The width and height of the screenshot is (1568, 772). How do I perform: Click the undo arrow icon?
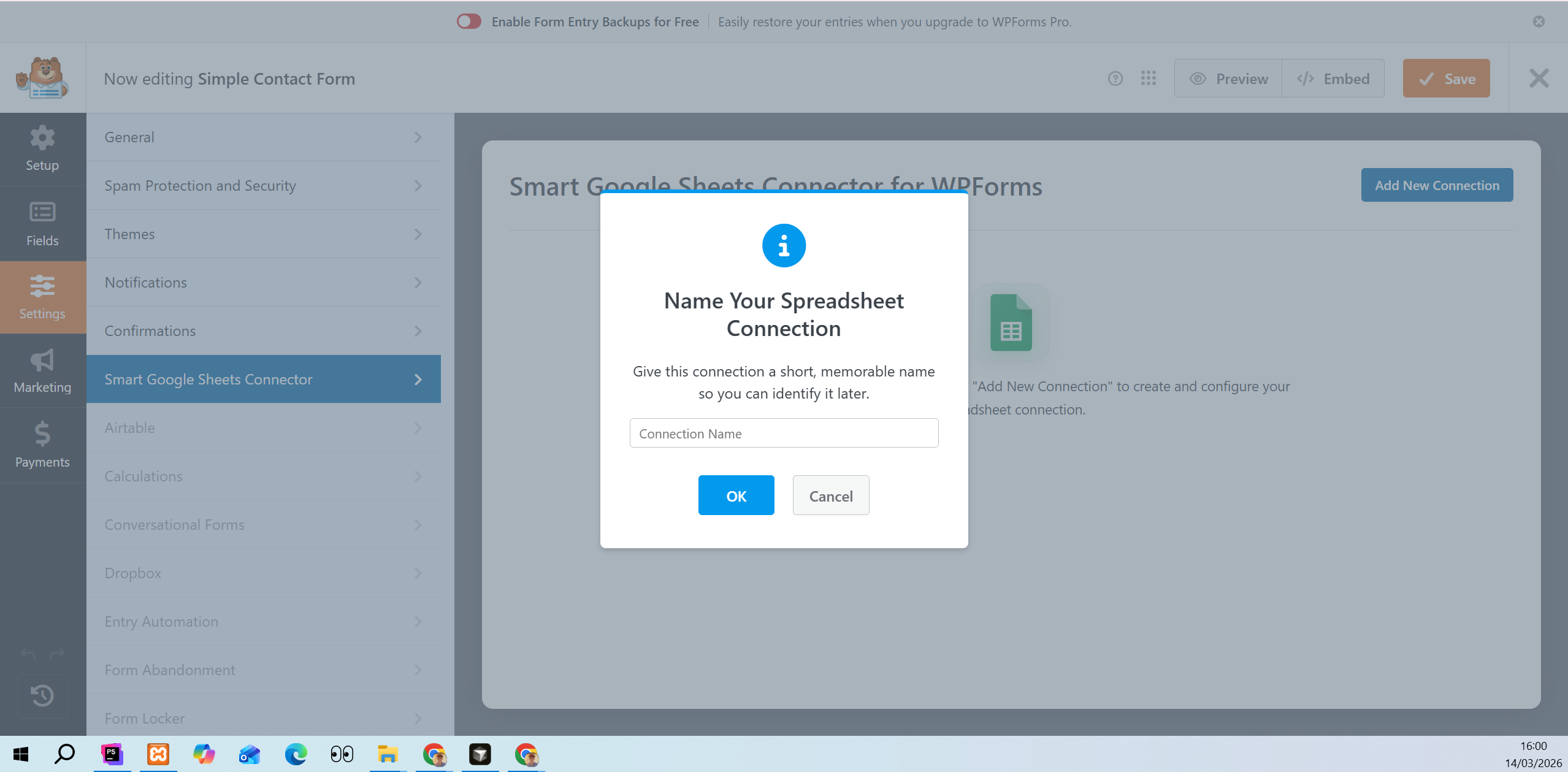coord(28,654)
